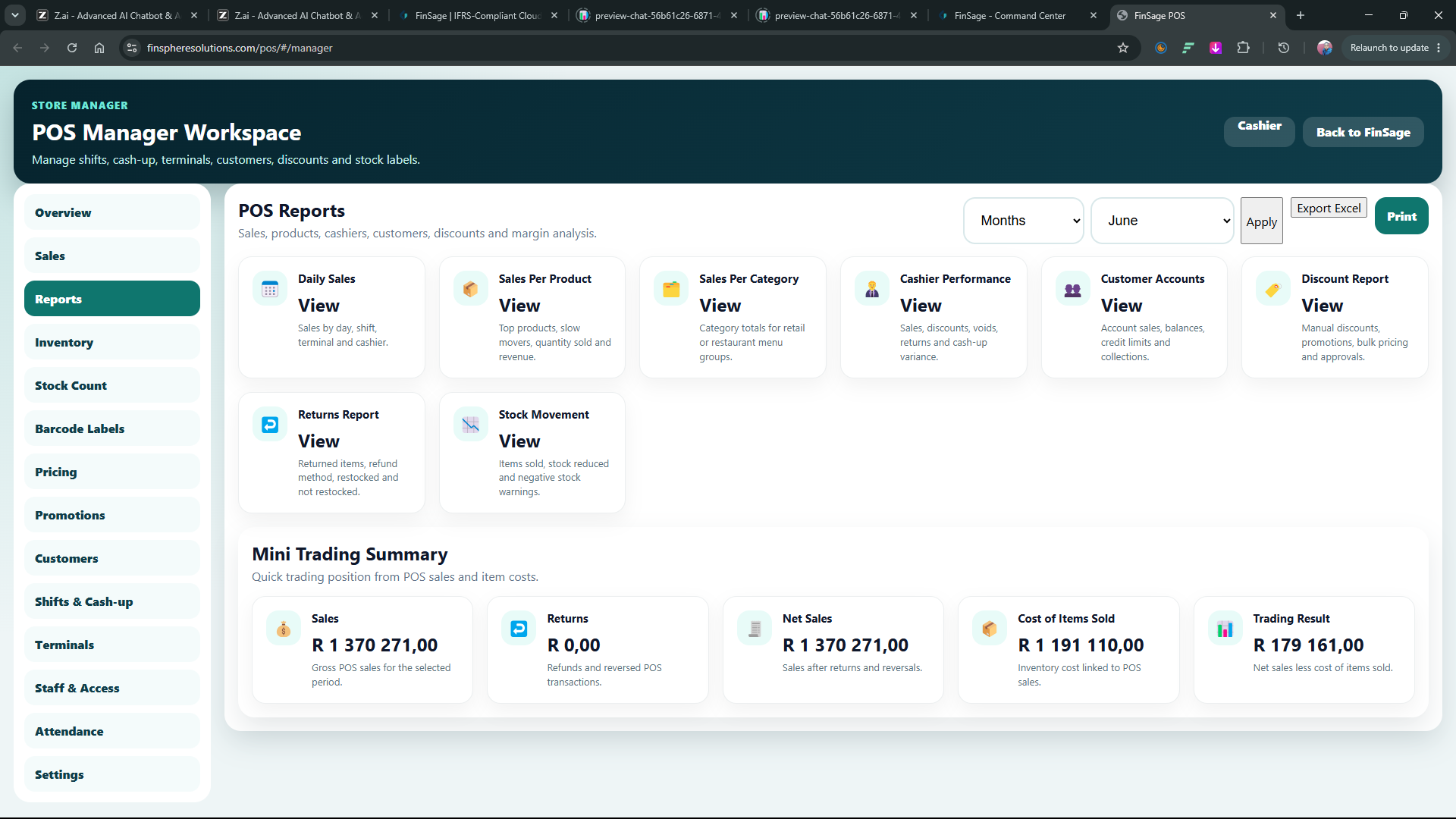
Task: Open Staff & Access section
Action: 112,688
